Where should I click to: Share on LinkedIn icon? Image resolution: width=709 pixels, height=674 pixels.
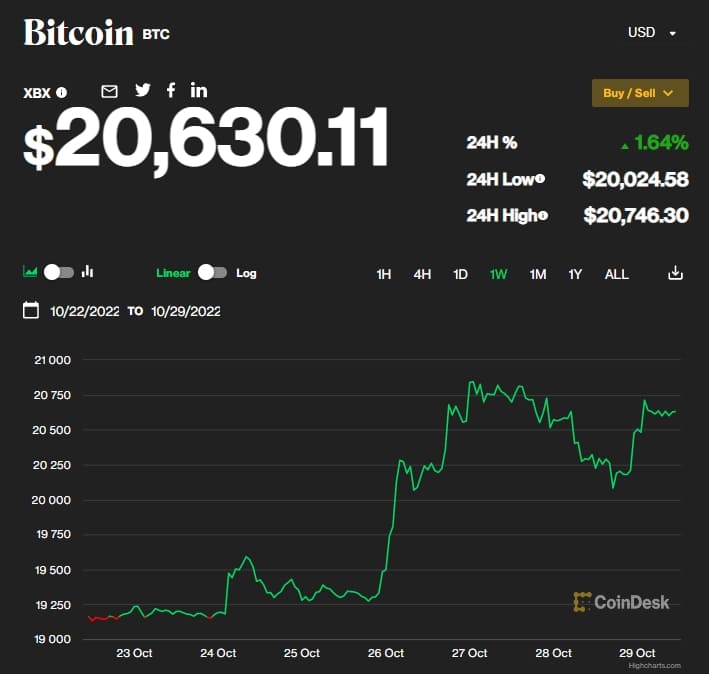coord(199,90)
